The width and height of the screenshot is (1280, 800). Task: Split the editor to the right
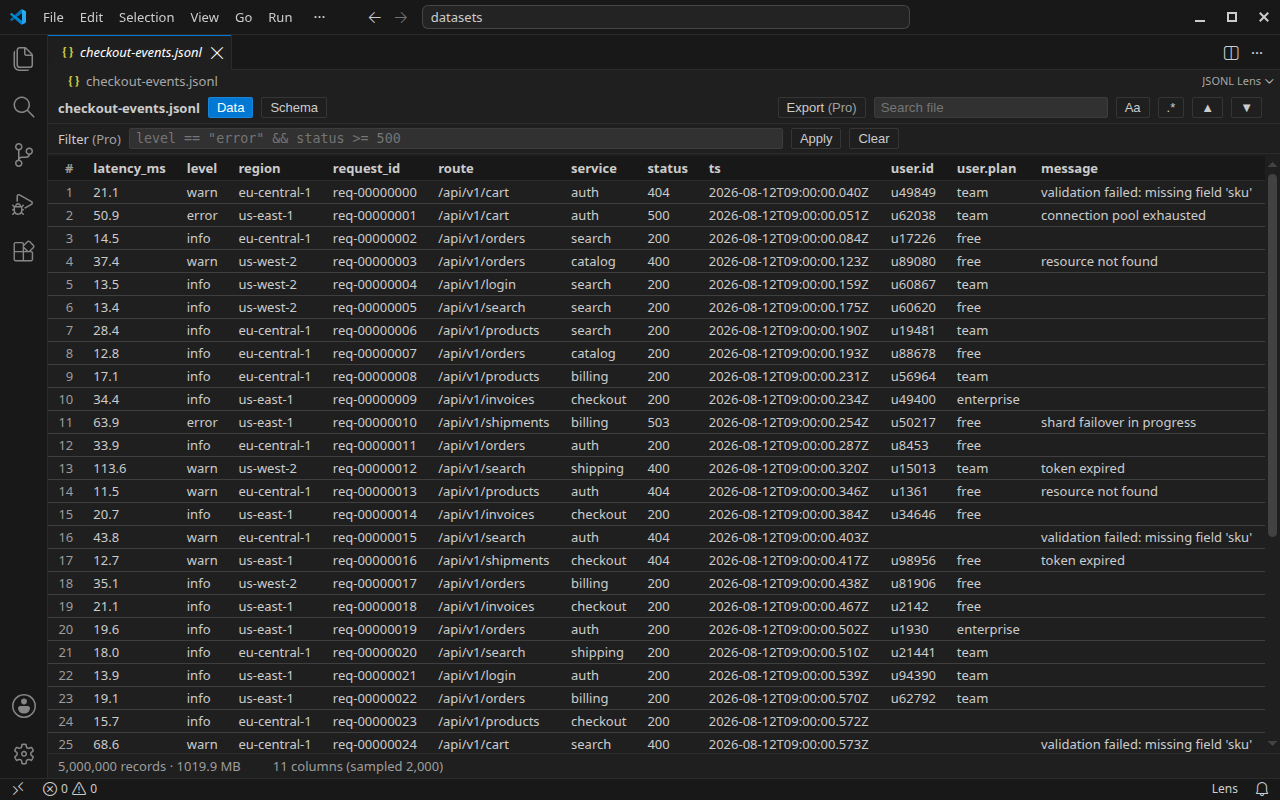click(1231, 53)
